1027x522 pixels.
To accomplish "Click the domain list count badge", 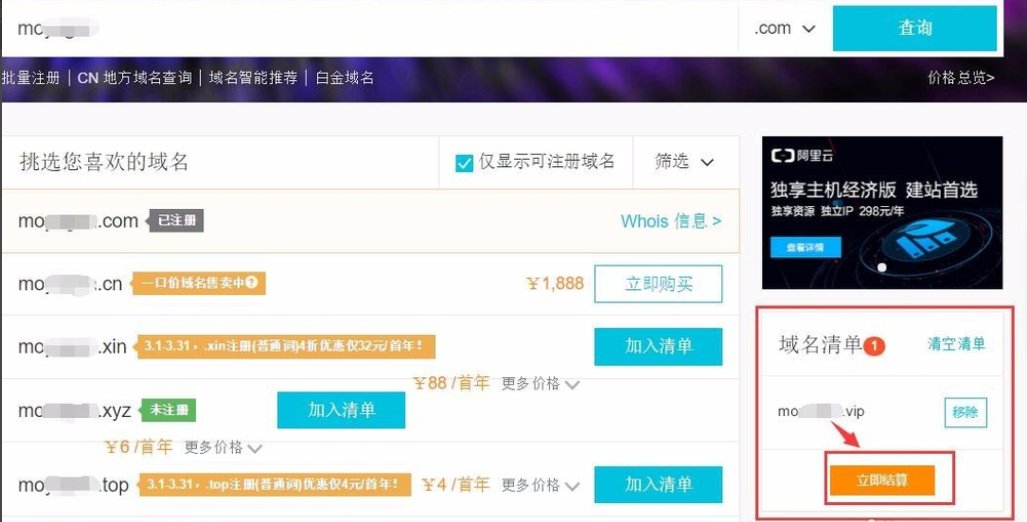I will [874, 345].
